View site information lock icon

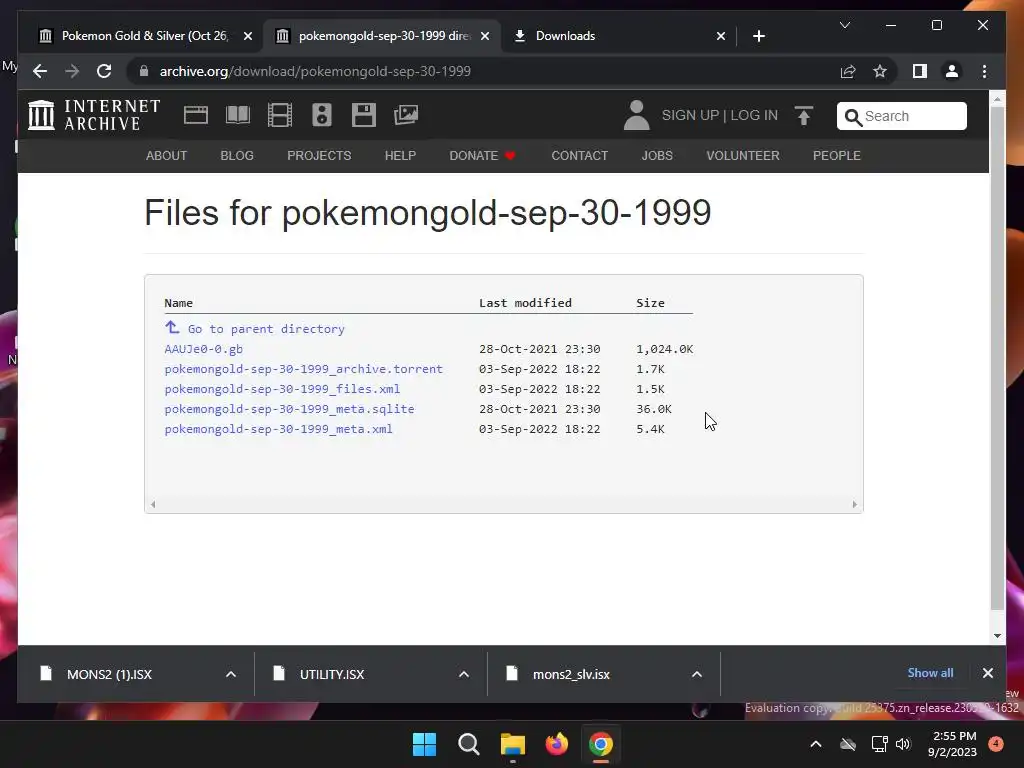pyautogui.click(x=144, y=71)
